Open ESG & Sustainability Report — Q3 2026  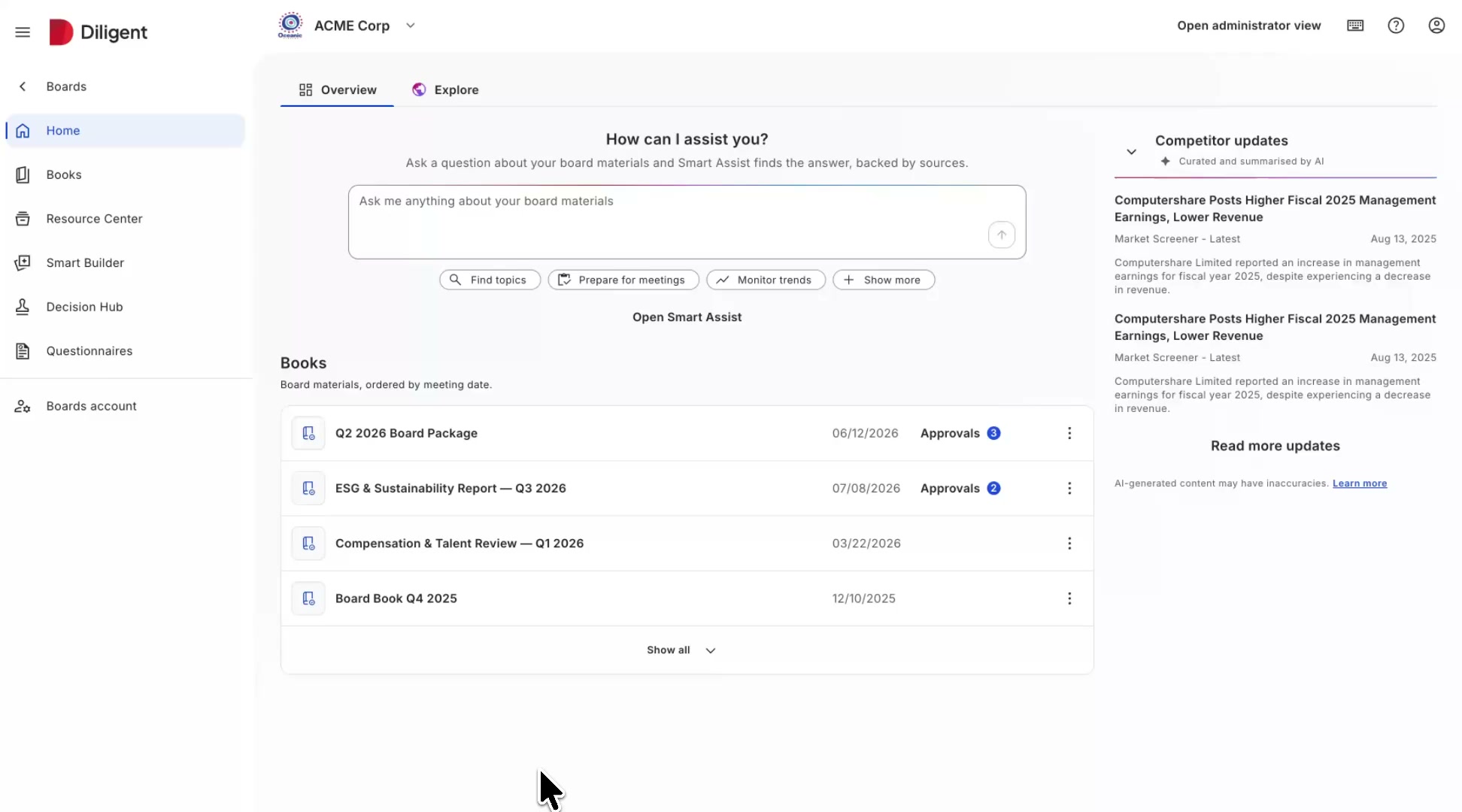[x=450, y=489]
